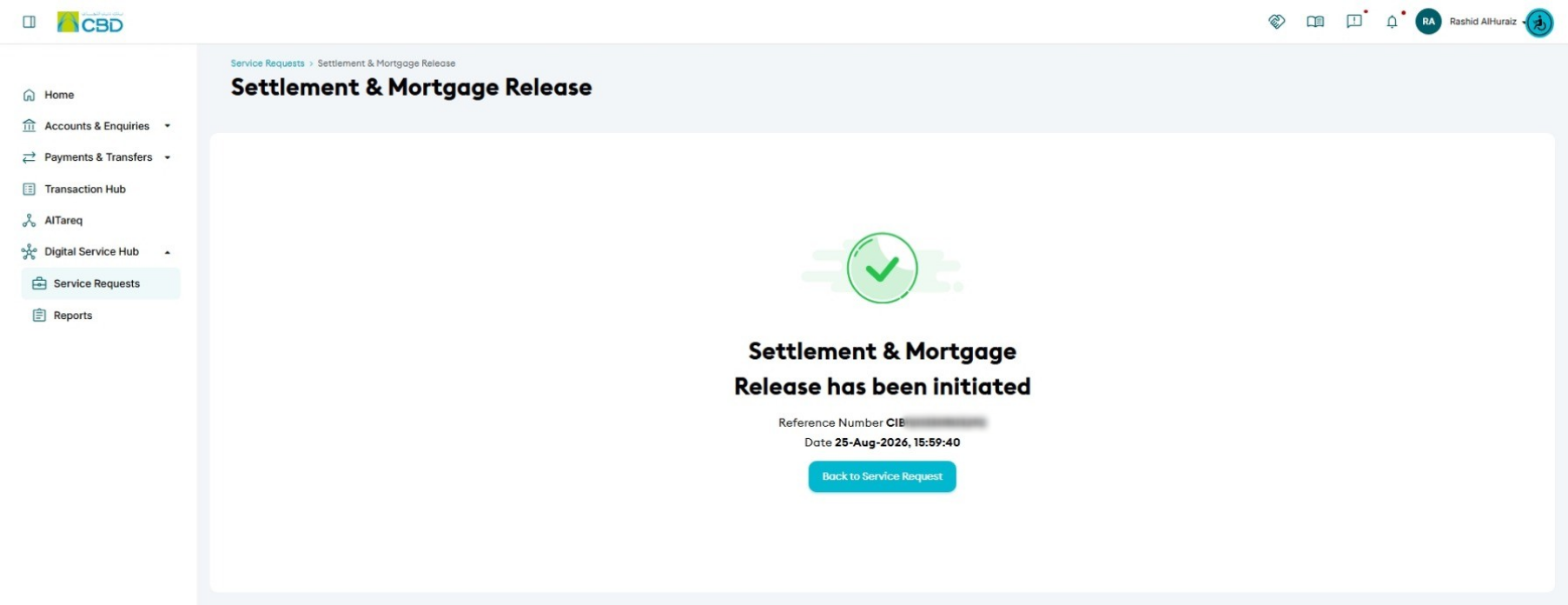Open the wheelchair accessibility button

tap(1539, 23)
